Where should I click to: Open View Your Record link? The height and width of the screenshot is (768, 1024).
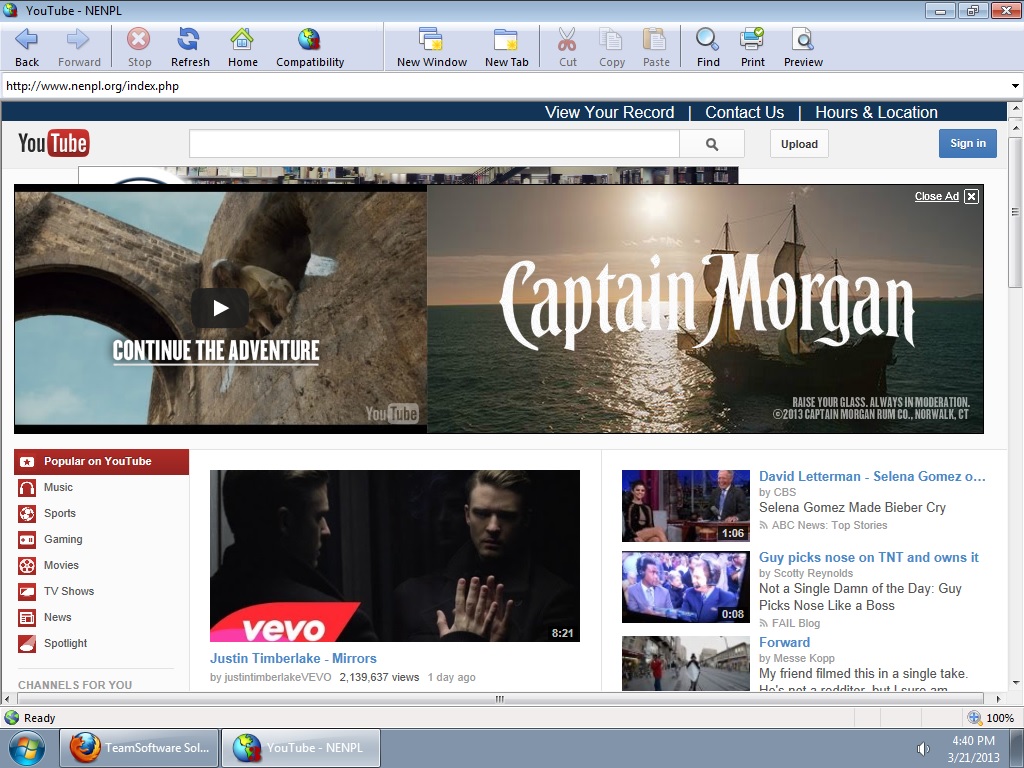tap(609, 112)
